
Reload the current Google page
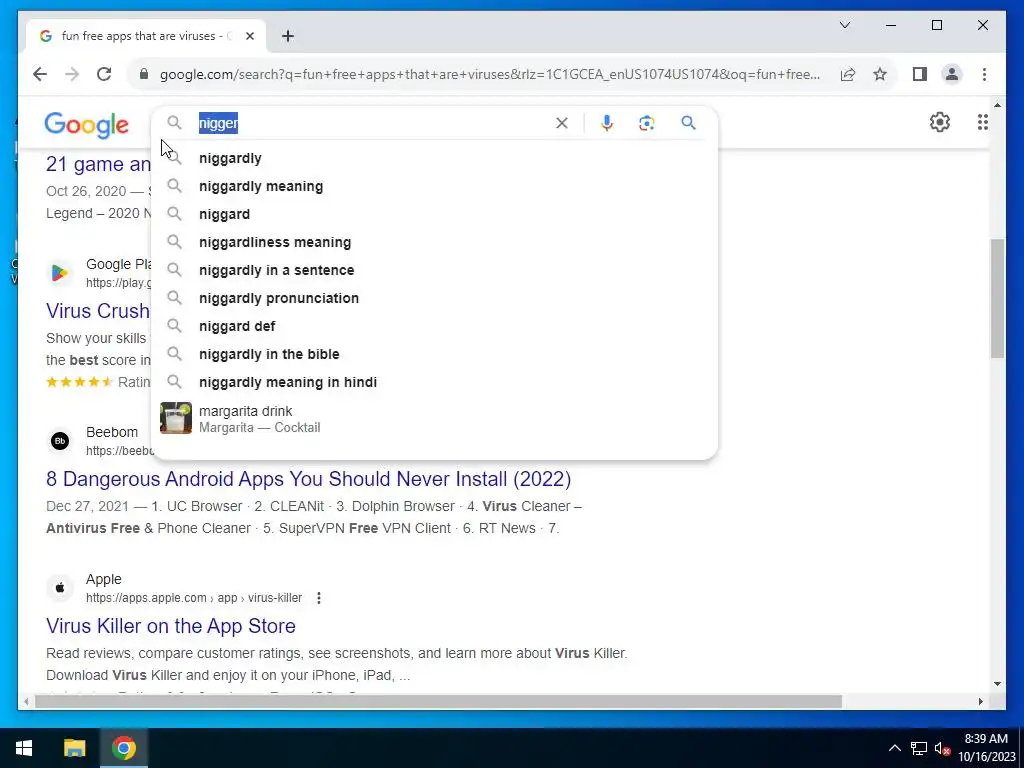104,74
